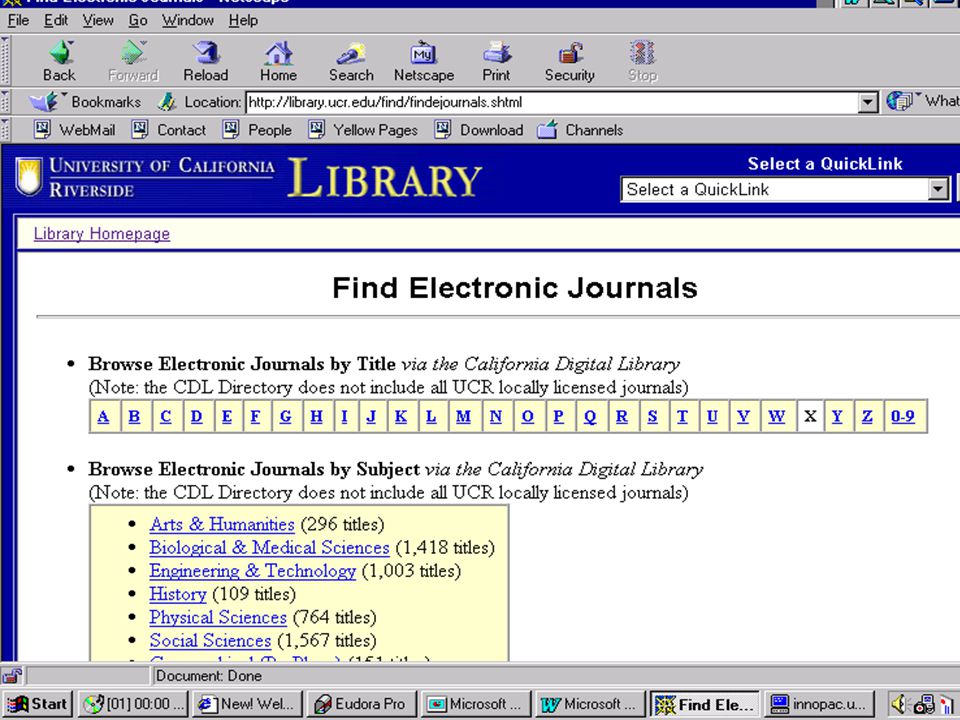Open Biological & Medical Sciences link

click(269, 547)
